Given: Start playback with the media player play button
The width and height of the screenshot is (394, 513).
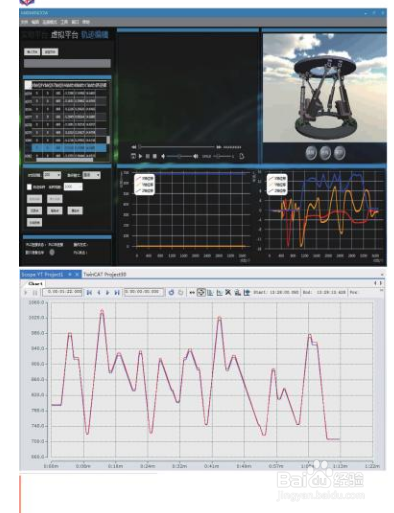Looking at the screenshot, I should pos(140,156).
